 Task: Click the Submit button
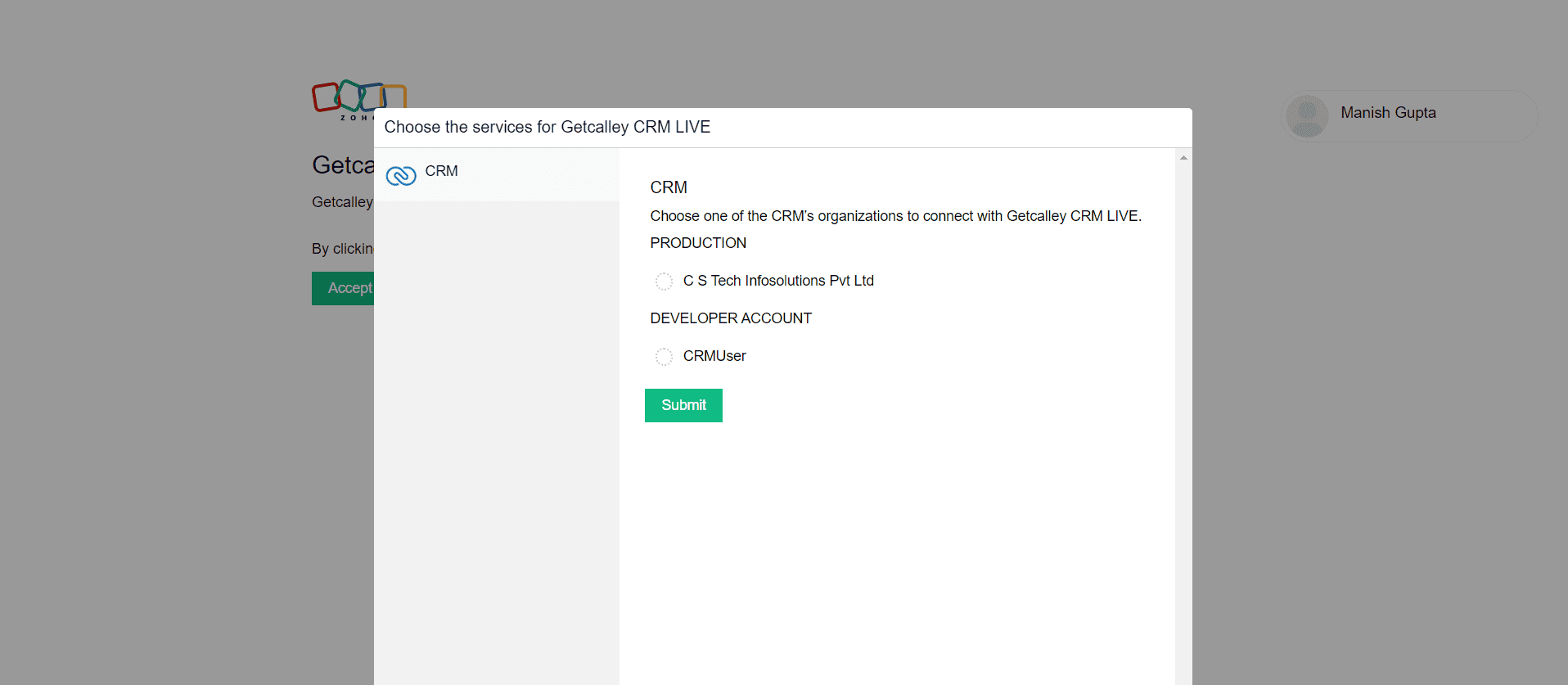(683, 405)
